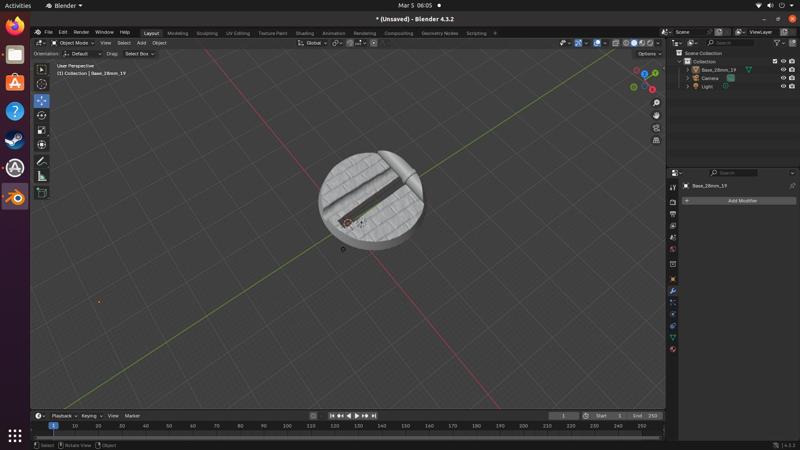800x450 pixels.
Task: Open the Particles properties tab
Action: point(673,303)
